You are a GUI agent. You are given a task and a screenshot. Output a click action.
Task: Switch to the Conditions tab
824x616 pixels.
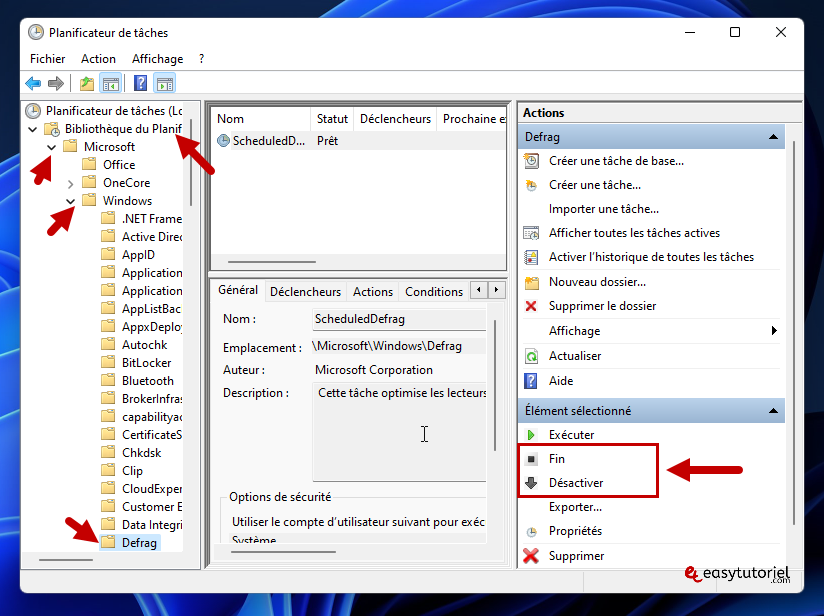[x=434, y=292]
